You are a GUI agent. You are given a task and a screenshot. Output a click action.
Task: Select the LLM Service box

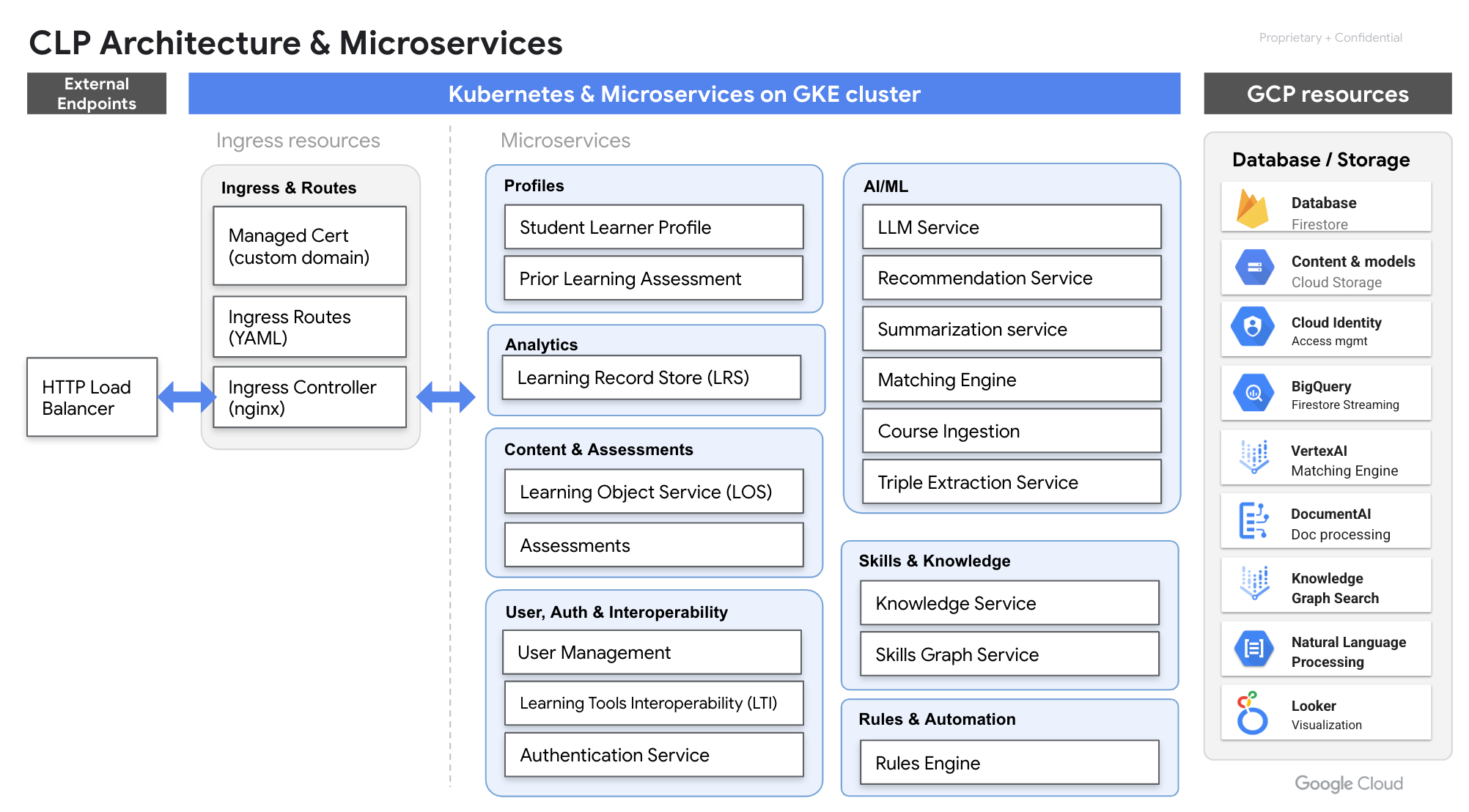point(1012,227)
